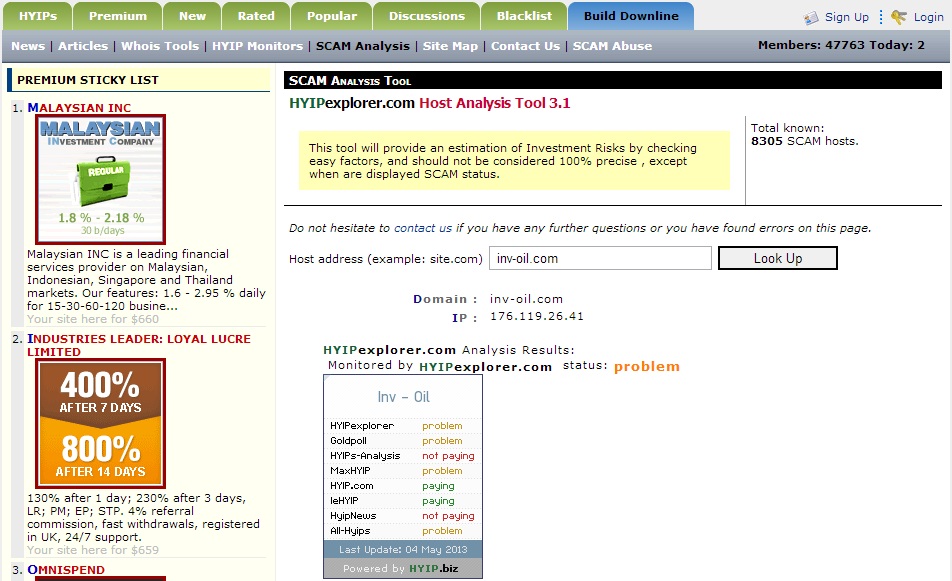Select the Build Downline tab
Image resolution: width=952 pixels, height=581 pixels.
pos(630,16)
